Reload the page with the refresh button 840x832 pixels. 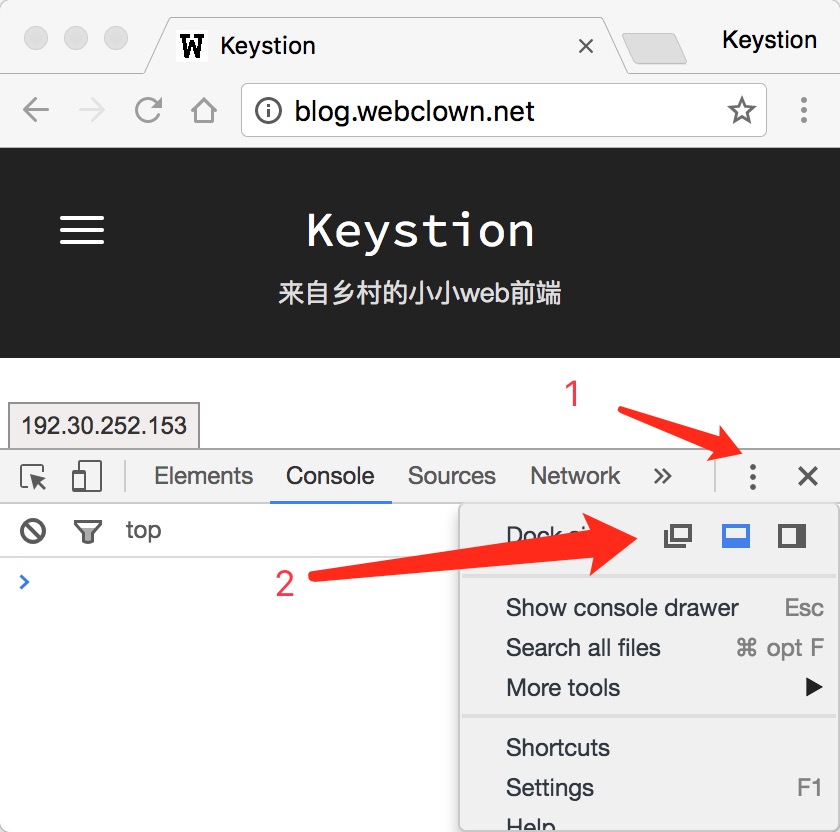pyautogui.click(x=148, y=110)
